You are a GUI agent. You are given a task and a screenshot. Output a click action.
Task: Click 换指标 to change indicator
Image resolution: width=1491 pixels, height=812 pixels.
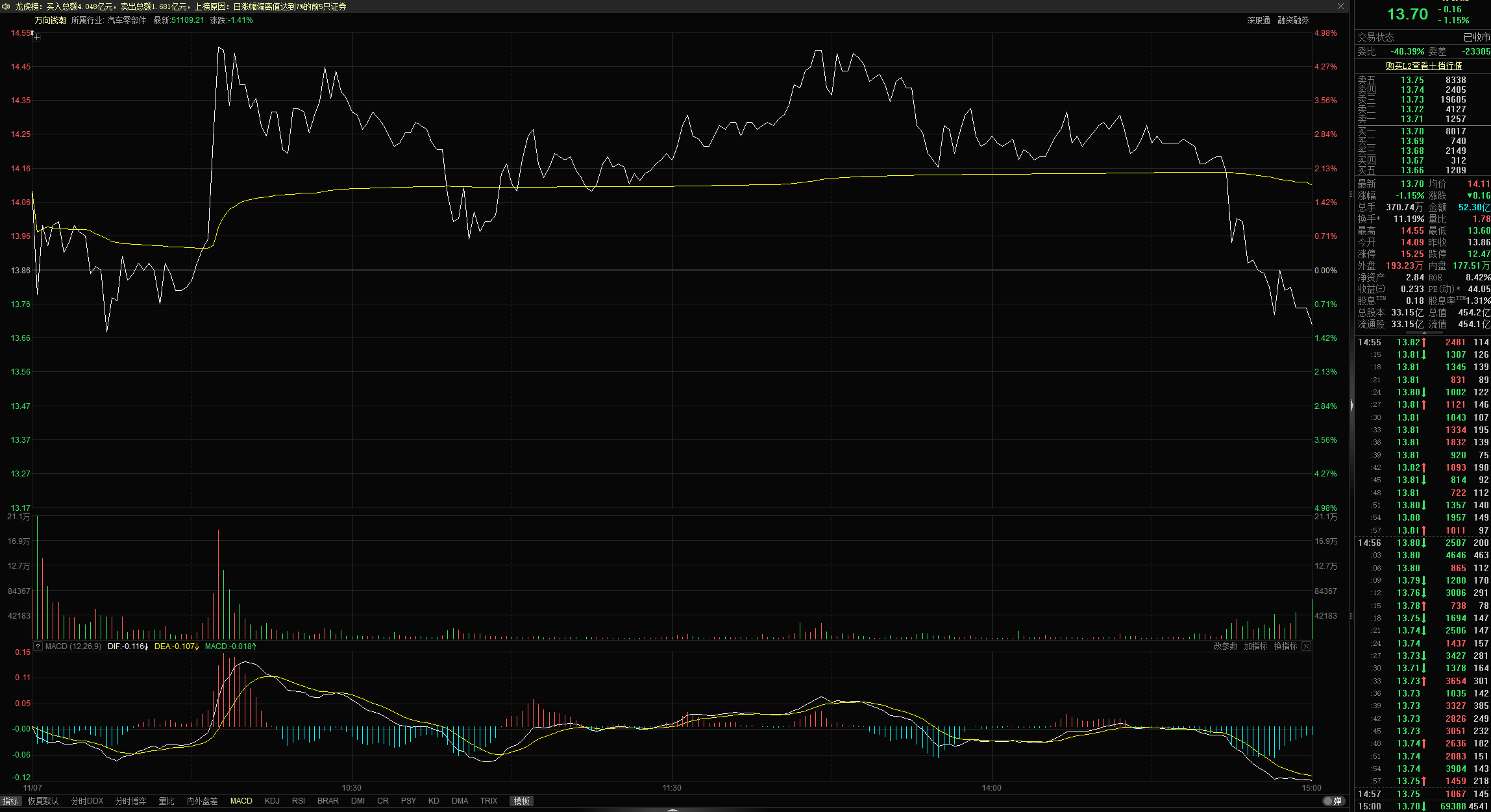click(x=1285, y=646)
